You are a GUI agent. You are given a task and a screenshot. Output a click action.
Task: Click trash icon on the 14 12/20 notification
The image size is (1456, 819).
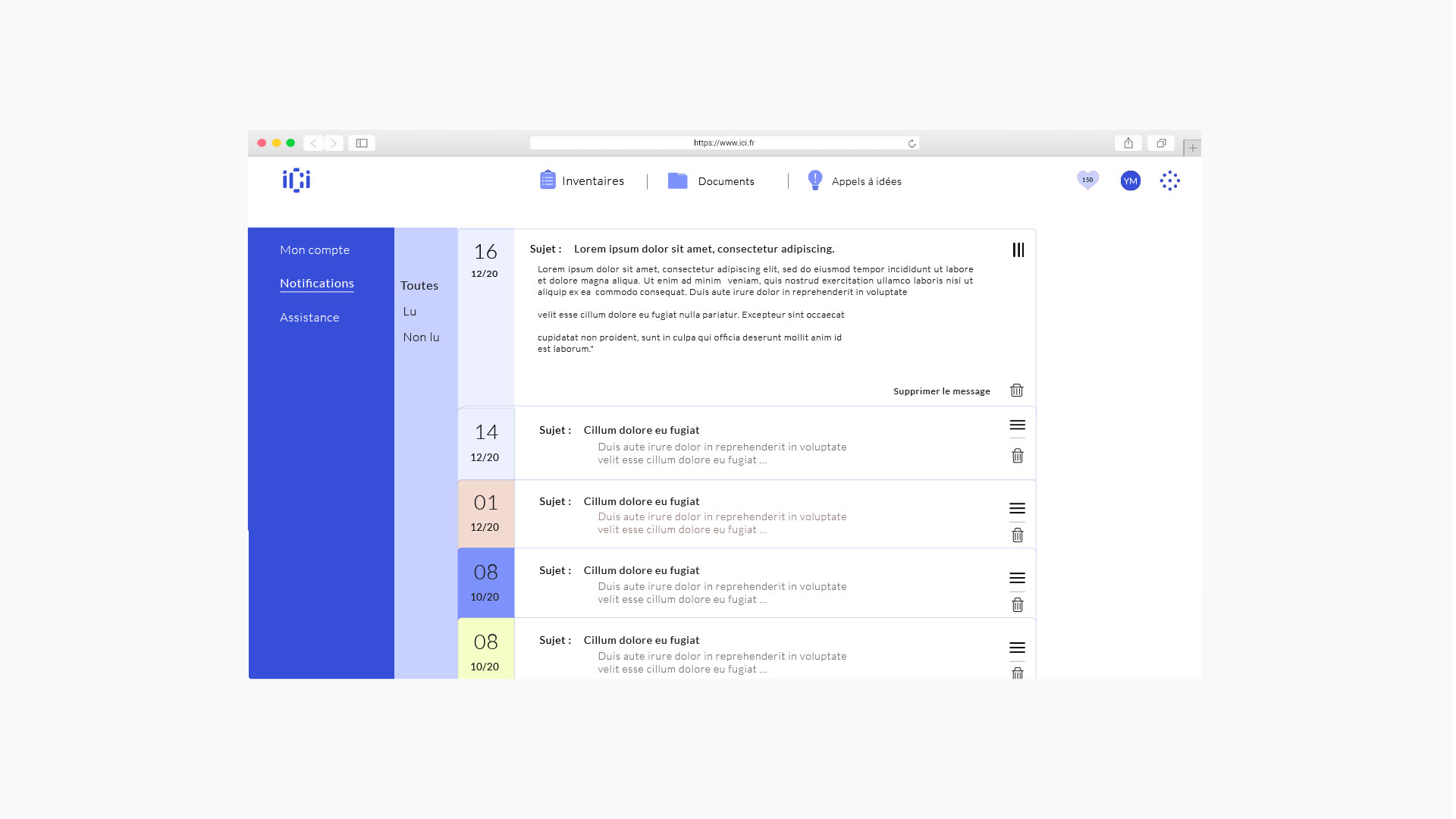pyautogui.click(x=1018, y=456)
